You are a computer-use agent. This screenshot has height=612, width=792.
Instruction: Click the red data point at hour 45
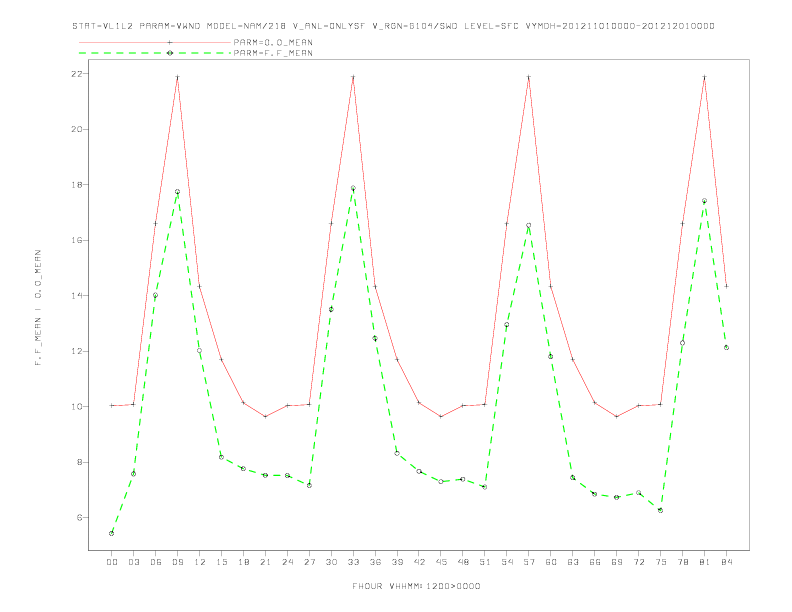(x=441, y=417)
